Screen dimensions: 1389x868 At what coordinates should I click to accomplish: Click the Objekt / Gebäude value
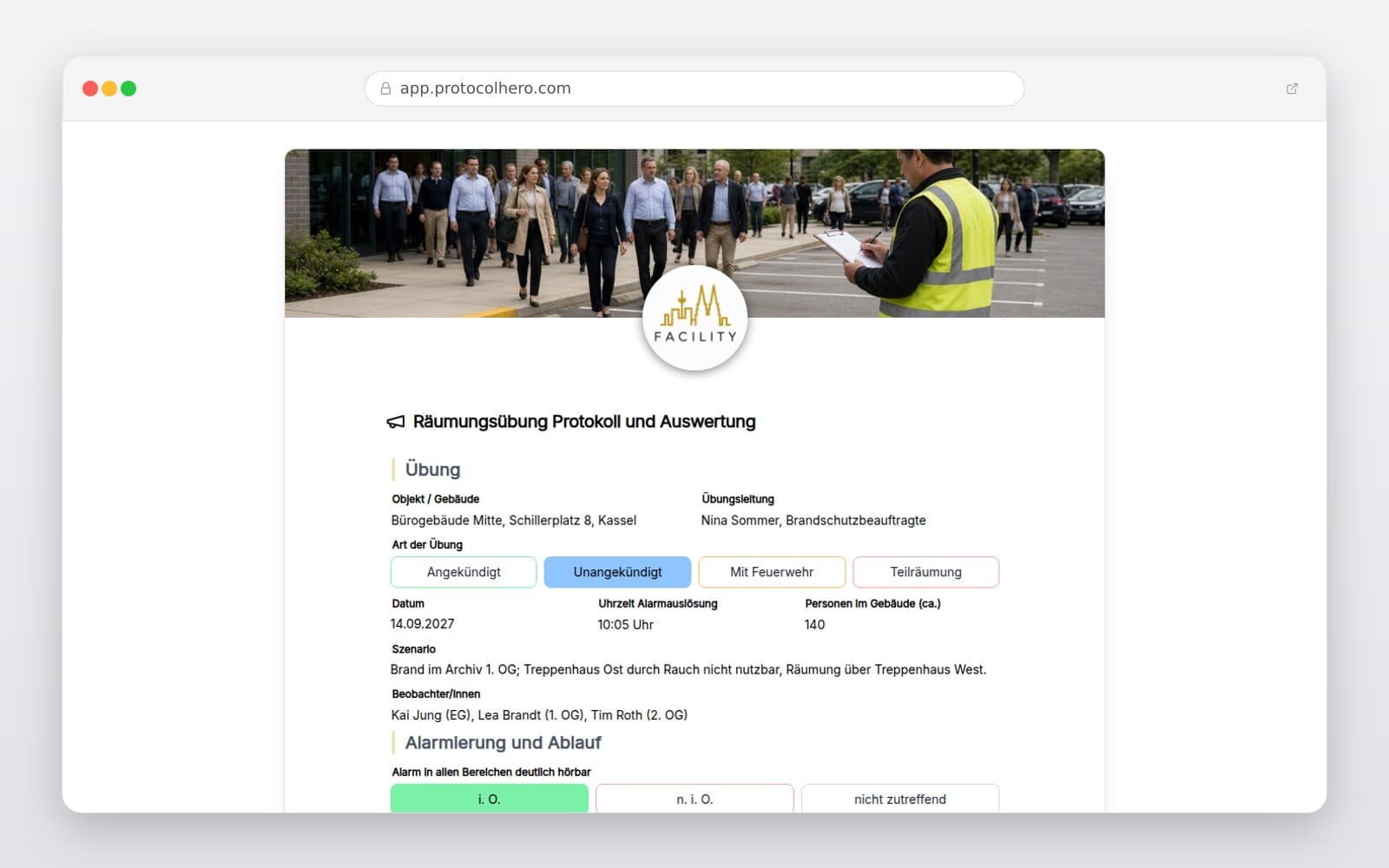click(x=514, y=520)
